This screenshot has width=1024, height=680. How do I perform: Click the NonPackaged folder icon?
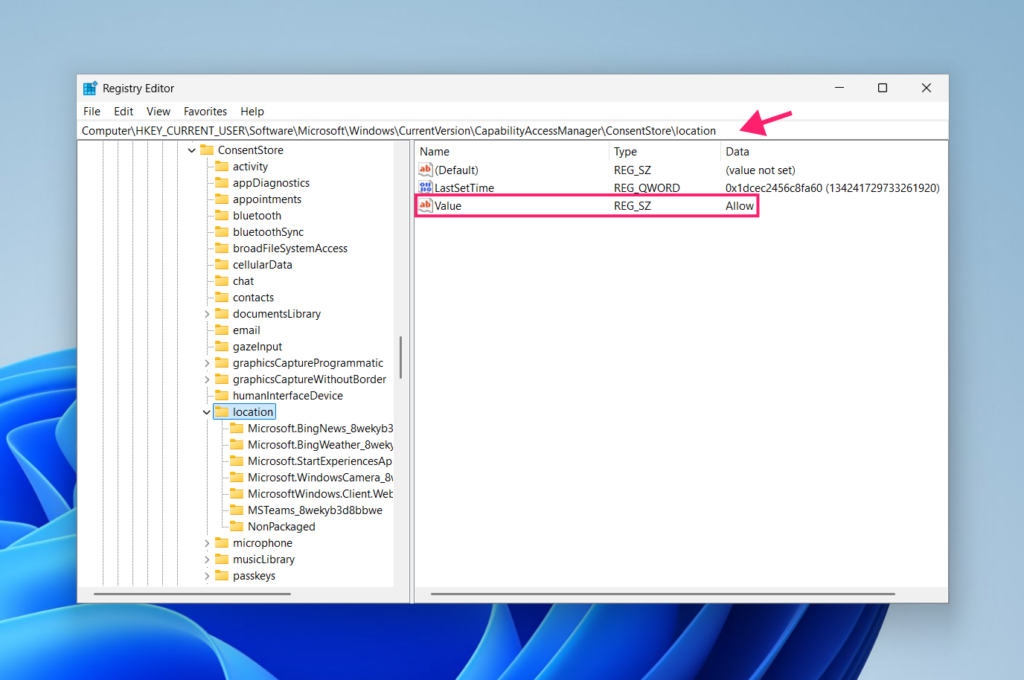pos(237,526)
